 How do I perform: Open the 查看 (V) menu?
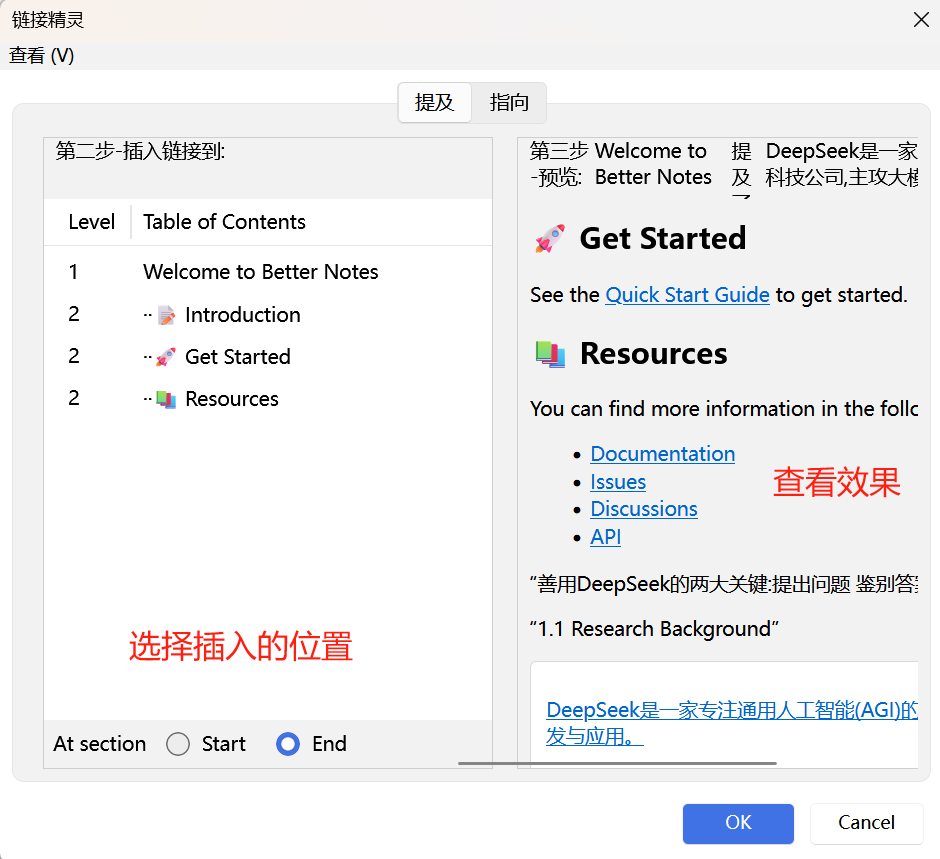point(41,56)
